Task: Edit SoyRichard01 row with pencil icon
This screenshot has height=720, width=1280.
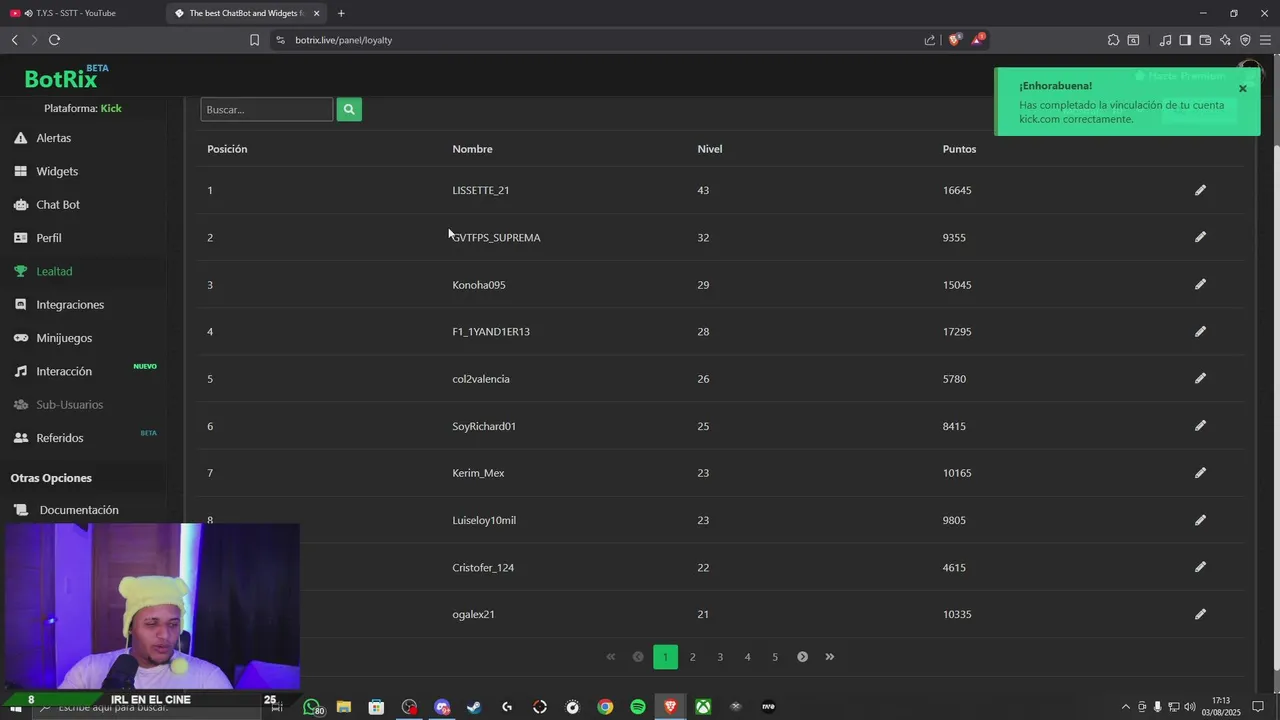Action: point(1200,425)
